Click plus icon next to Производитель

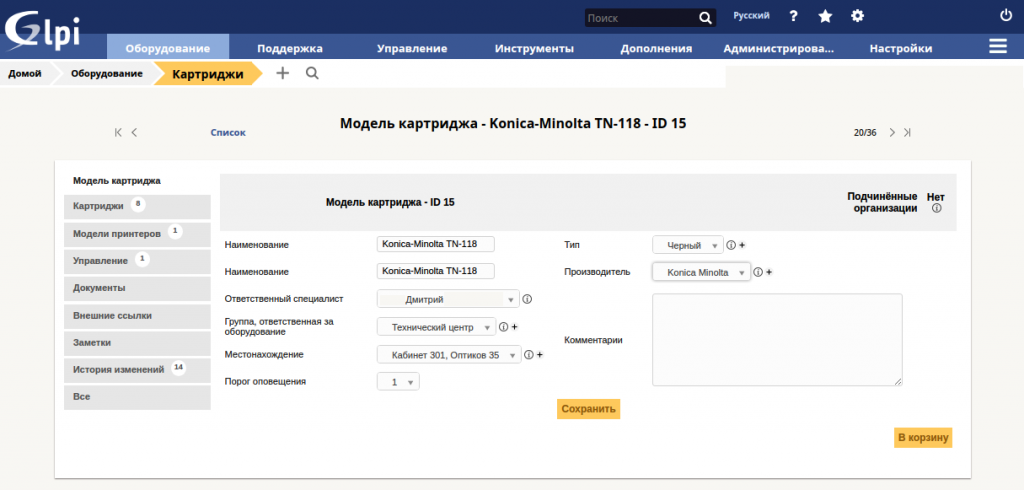click(769, 272)
